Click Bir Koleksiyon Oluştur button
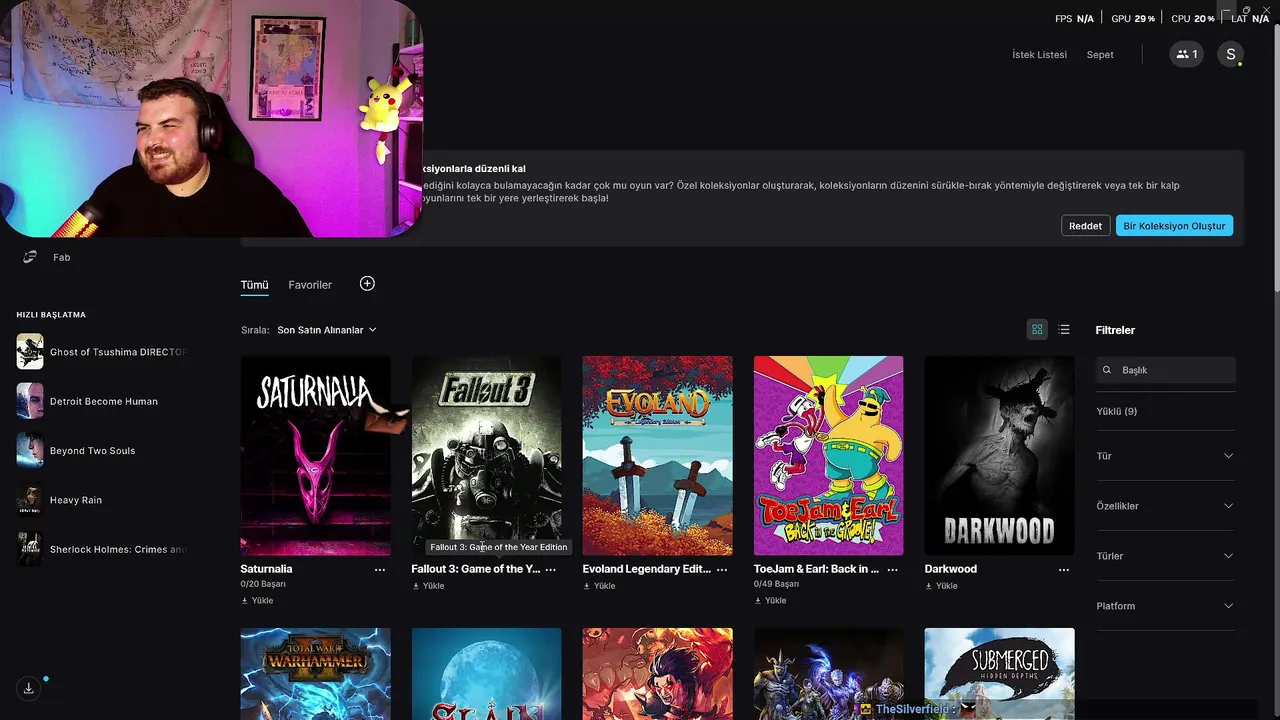The width and height of the screenshot is (1280, 720). click(x=1174, y=226)
